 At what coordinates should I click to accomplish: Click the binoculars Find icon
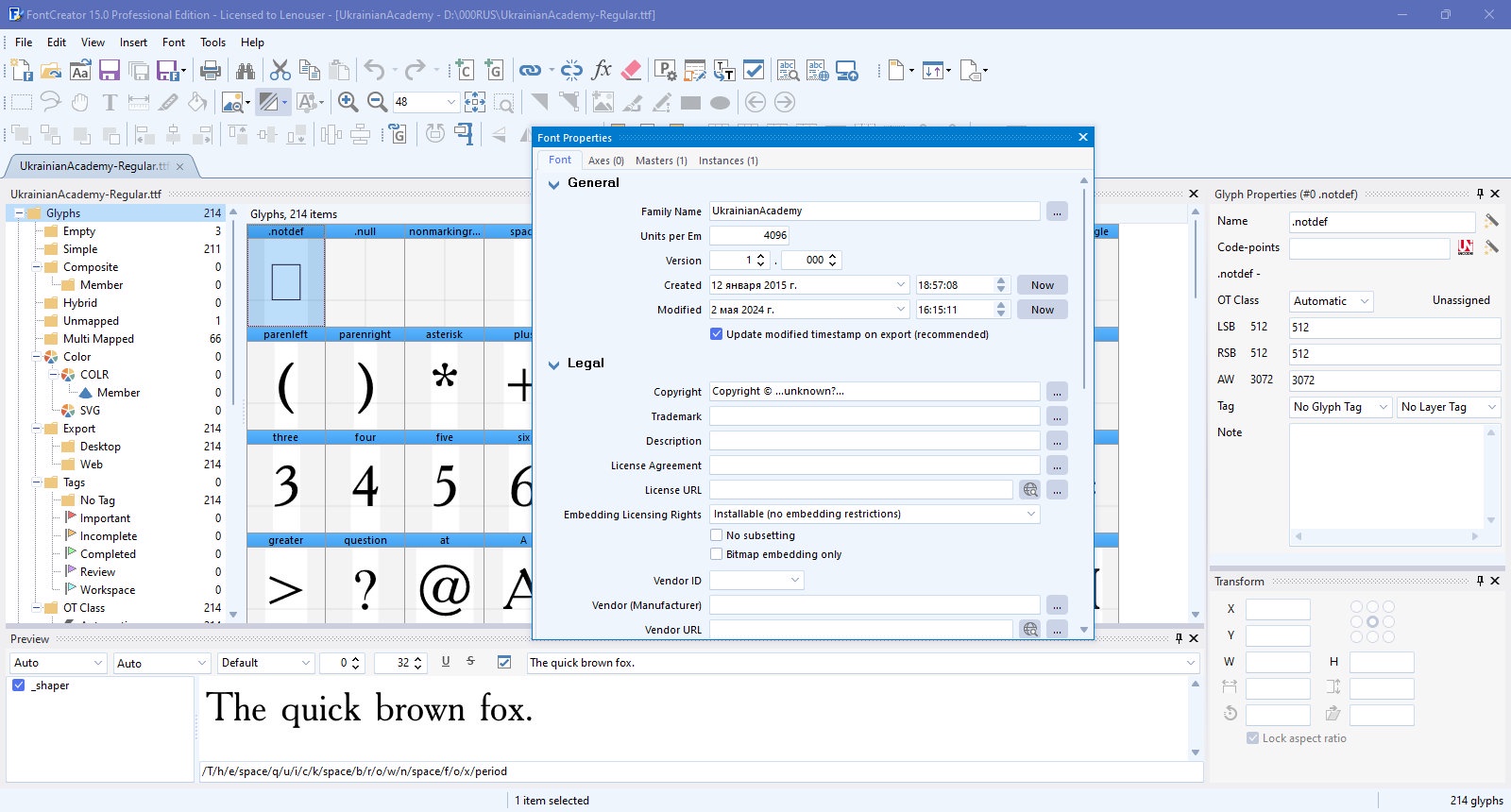[246, 70]
